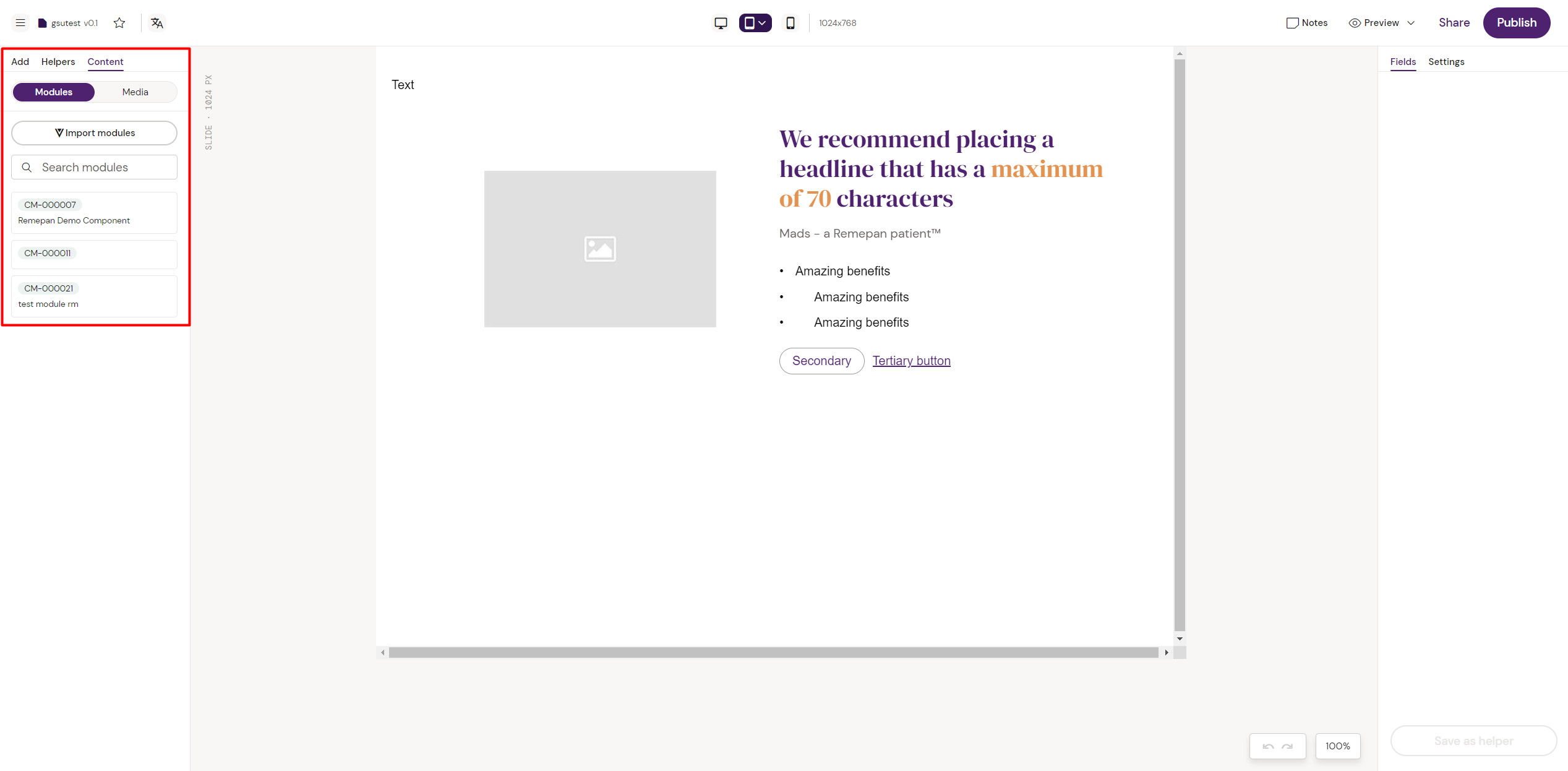Click the redo arrow icon
1568x771 pixels.
click(x=1288, y=746)
